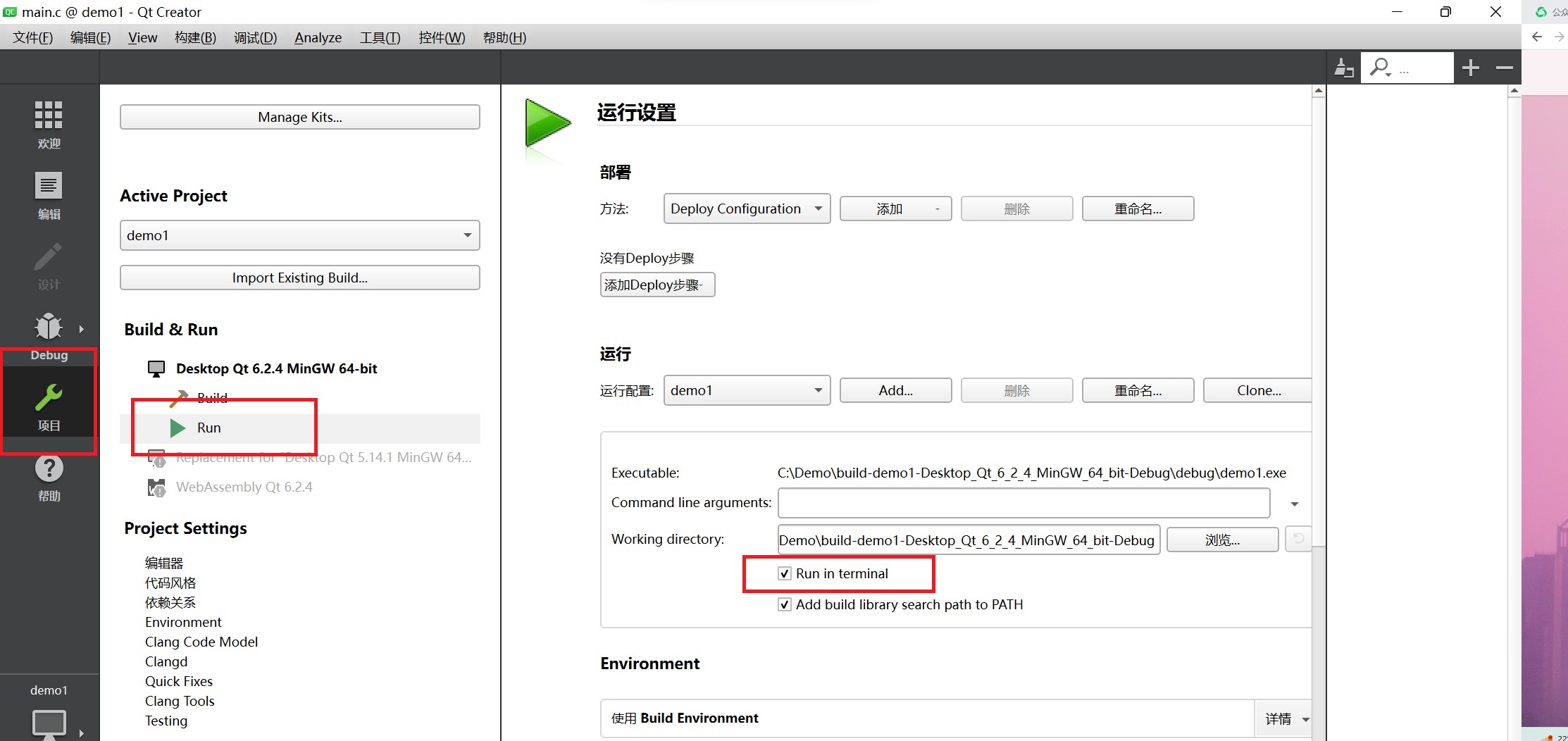Expand the demo1 kit selector arrow

click(x=82, y=733)
